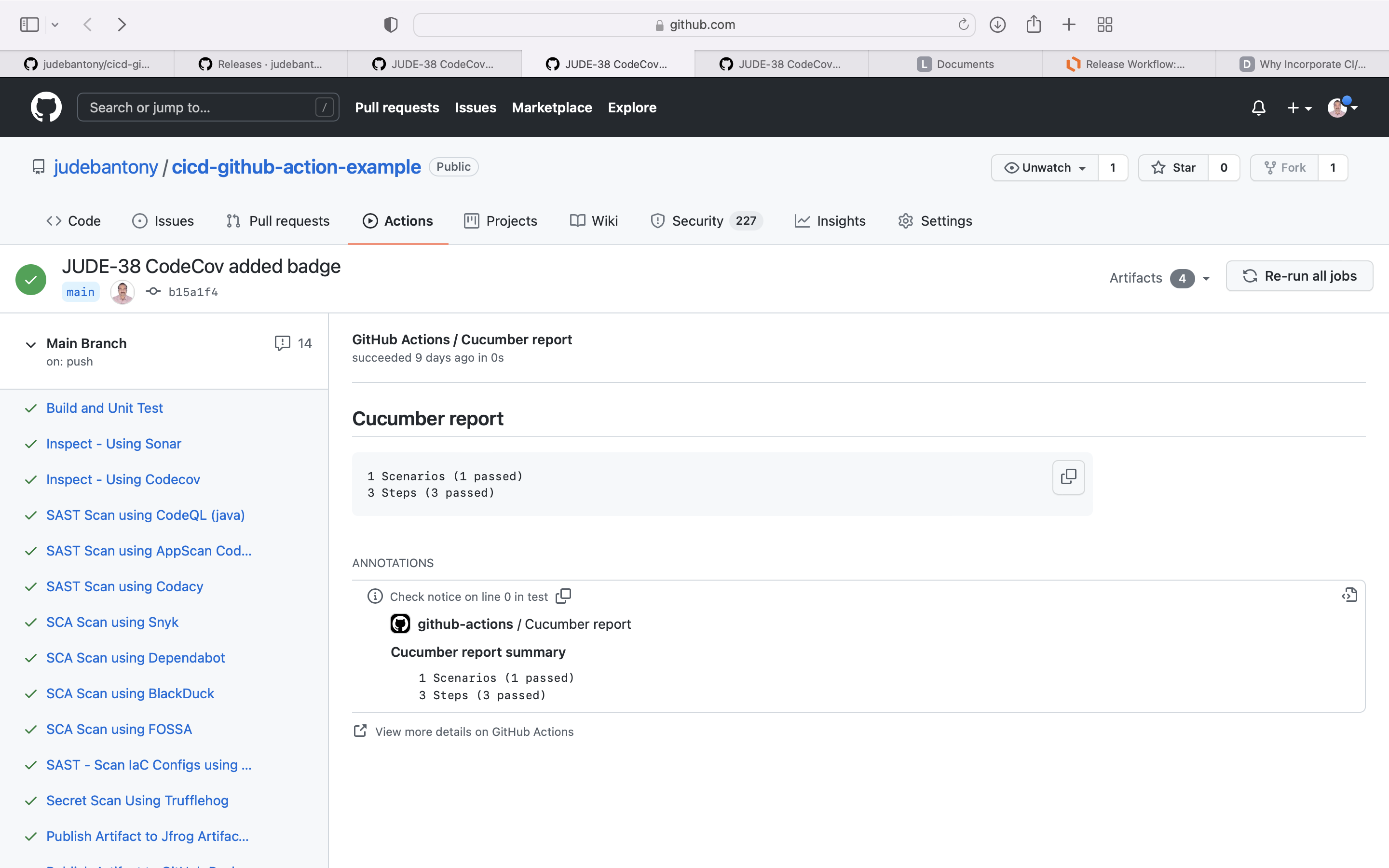Click the GitHub Octocat home logo
Screen dimensions: 1389x868
(46, 108)
